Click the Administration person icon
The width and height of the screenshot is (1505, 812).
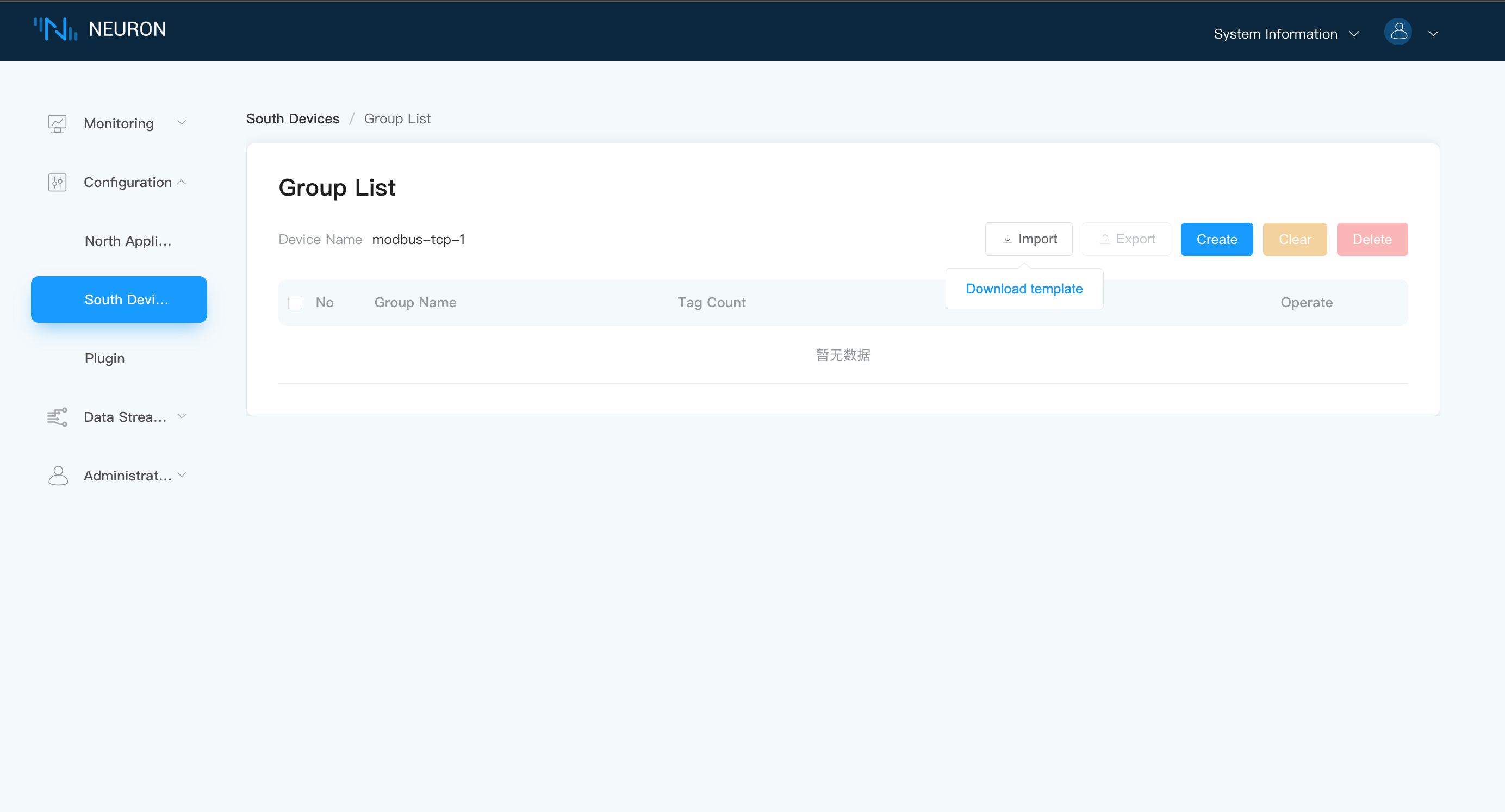pyautogui.click(x=58, y=476)
